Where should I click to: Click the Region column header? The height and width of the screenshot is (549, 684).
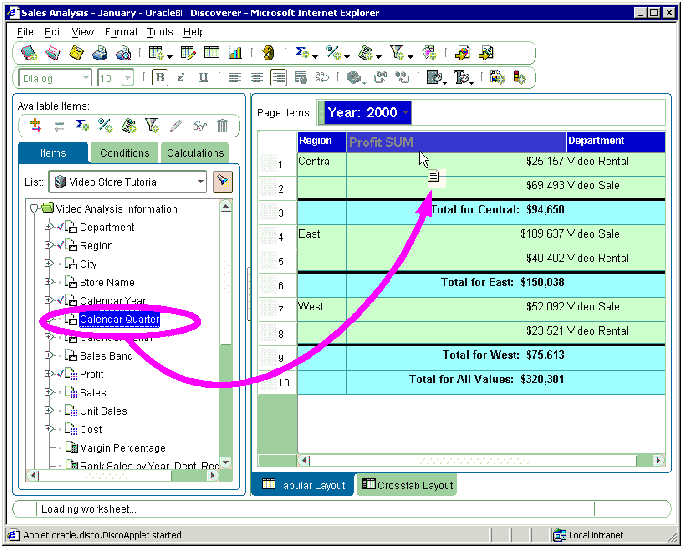coord(321,141)
